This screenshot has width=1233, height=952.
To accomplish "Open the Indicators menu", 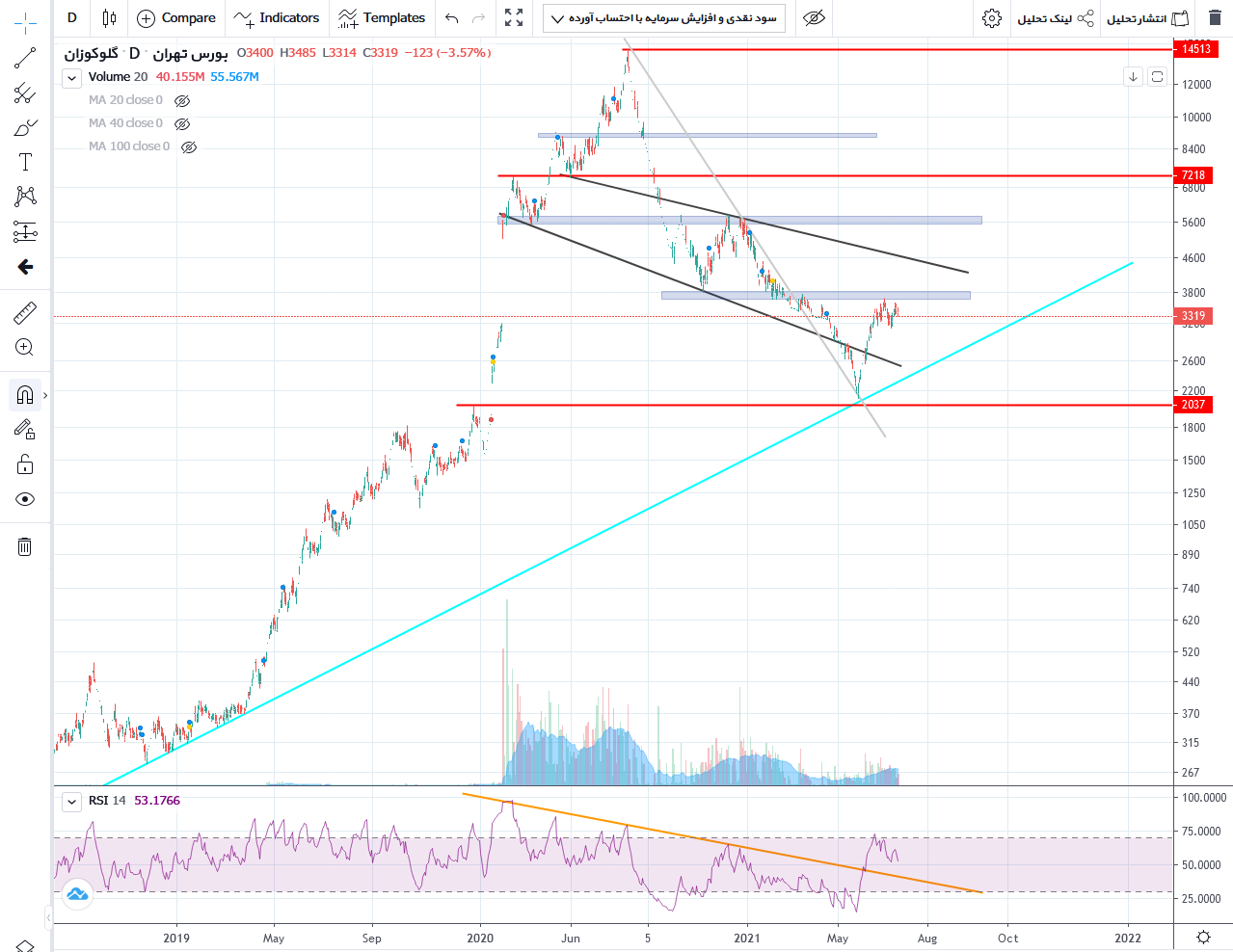I will tap(277, 18).
